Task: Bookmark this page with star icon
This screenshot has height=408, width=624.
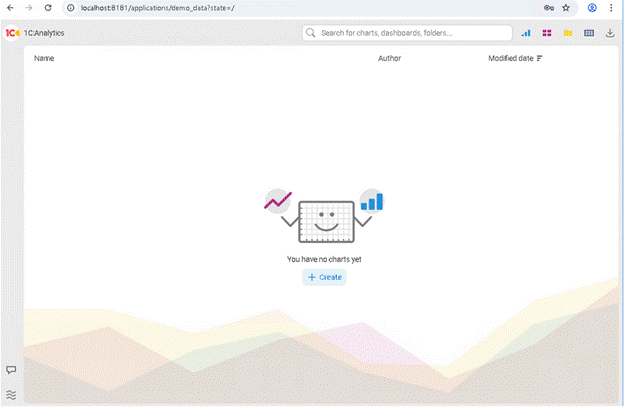Action: tap(566, 8)
